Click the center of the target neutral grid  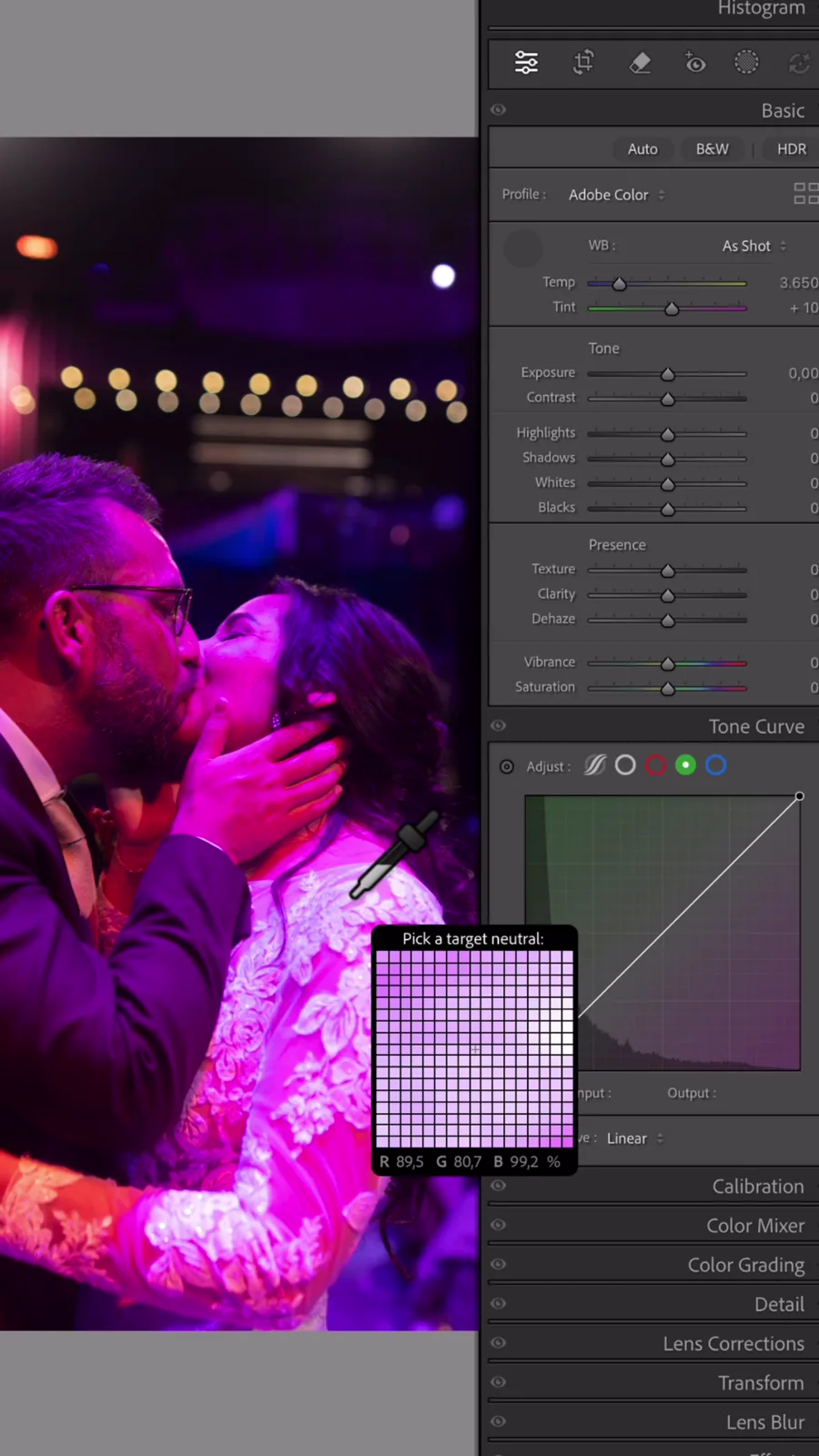click(475, 1049)
